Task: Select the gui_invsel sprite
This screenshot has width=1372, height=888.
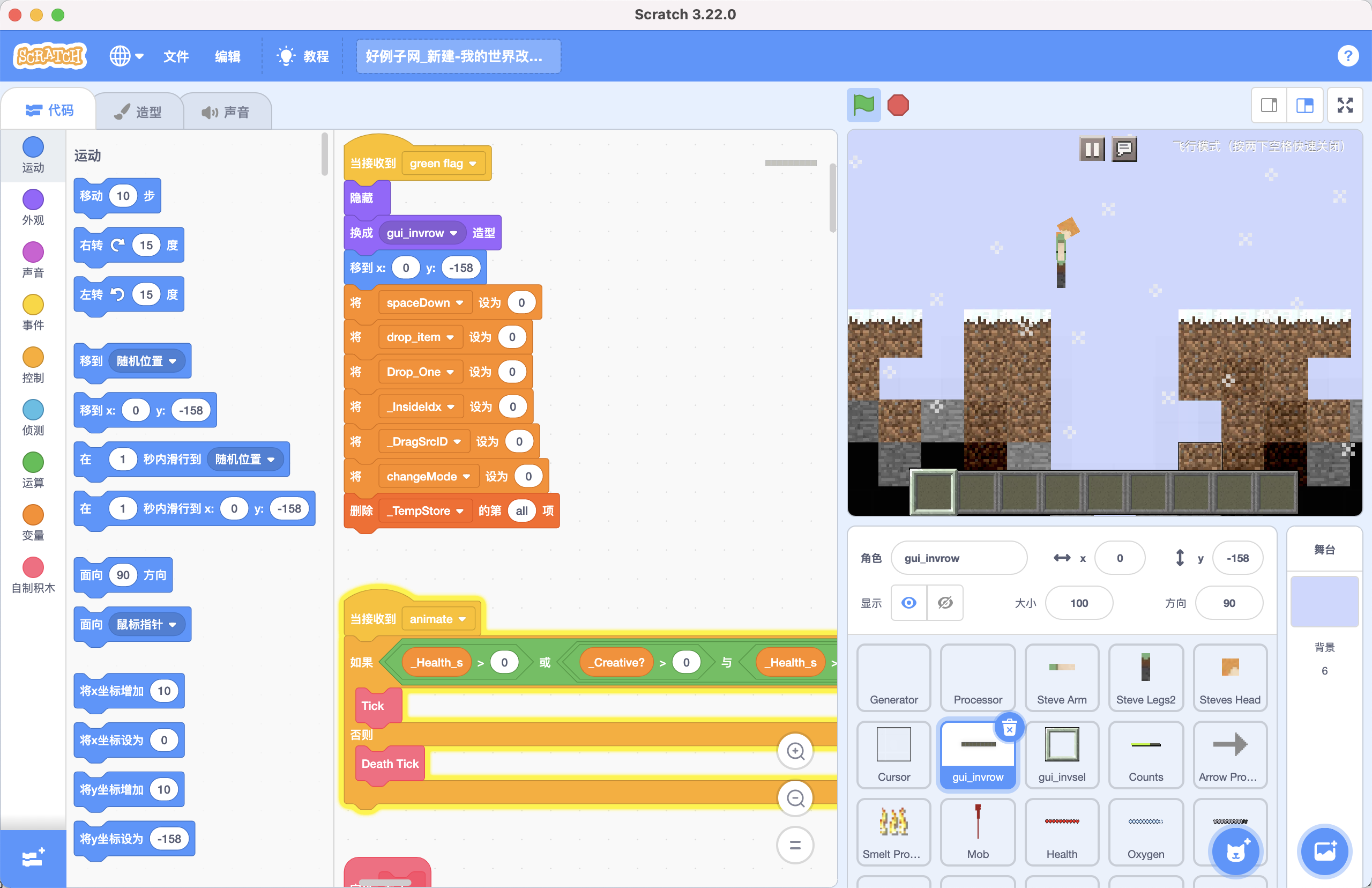Action: [1062, 754]
